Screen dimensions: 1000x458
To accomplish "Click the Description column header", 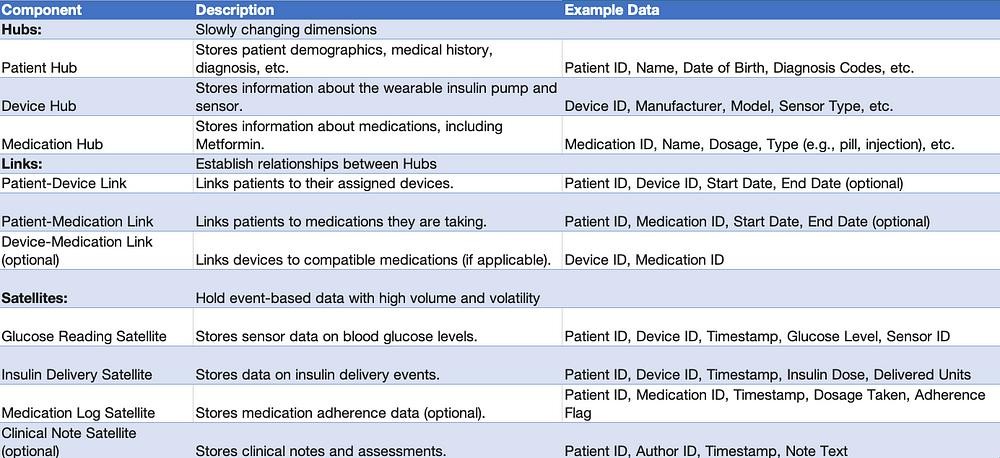I will click(x=235, y=10).
